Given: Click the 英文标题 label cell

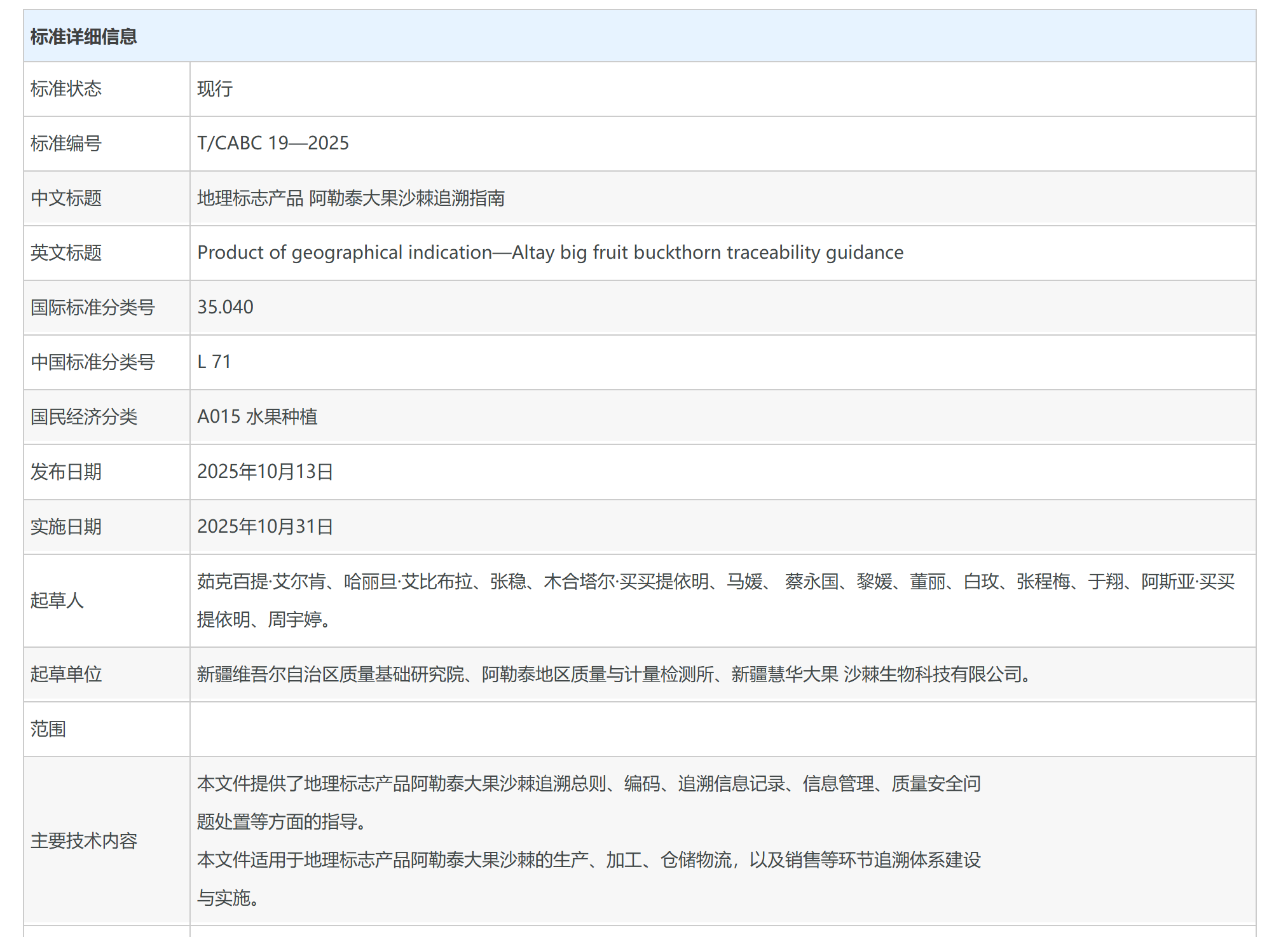Looking at the screenshot, I should pos(66,253).
